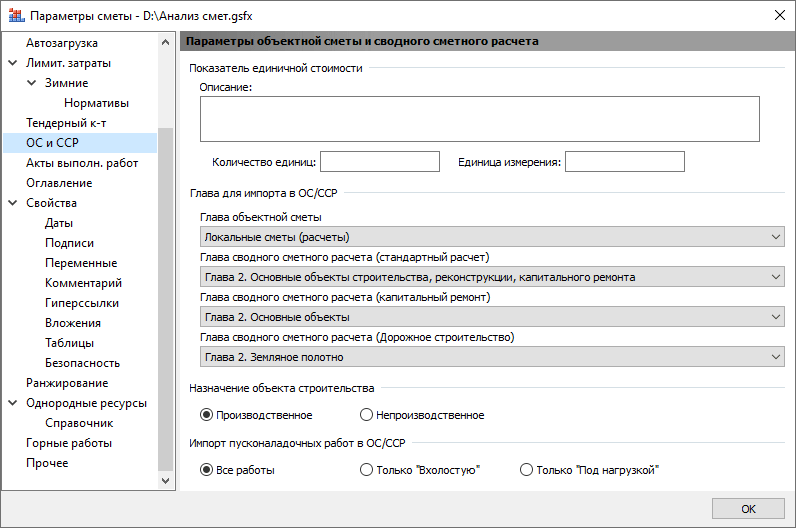Screen dimensions: 796x528
Task: Focus the Количество единиц field
Action: [x=380, y=161]
